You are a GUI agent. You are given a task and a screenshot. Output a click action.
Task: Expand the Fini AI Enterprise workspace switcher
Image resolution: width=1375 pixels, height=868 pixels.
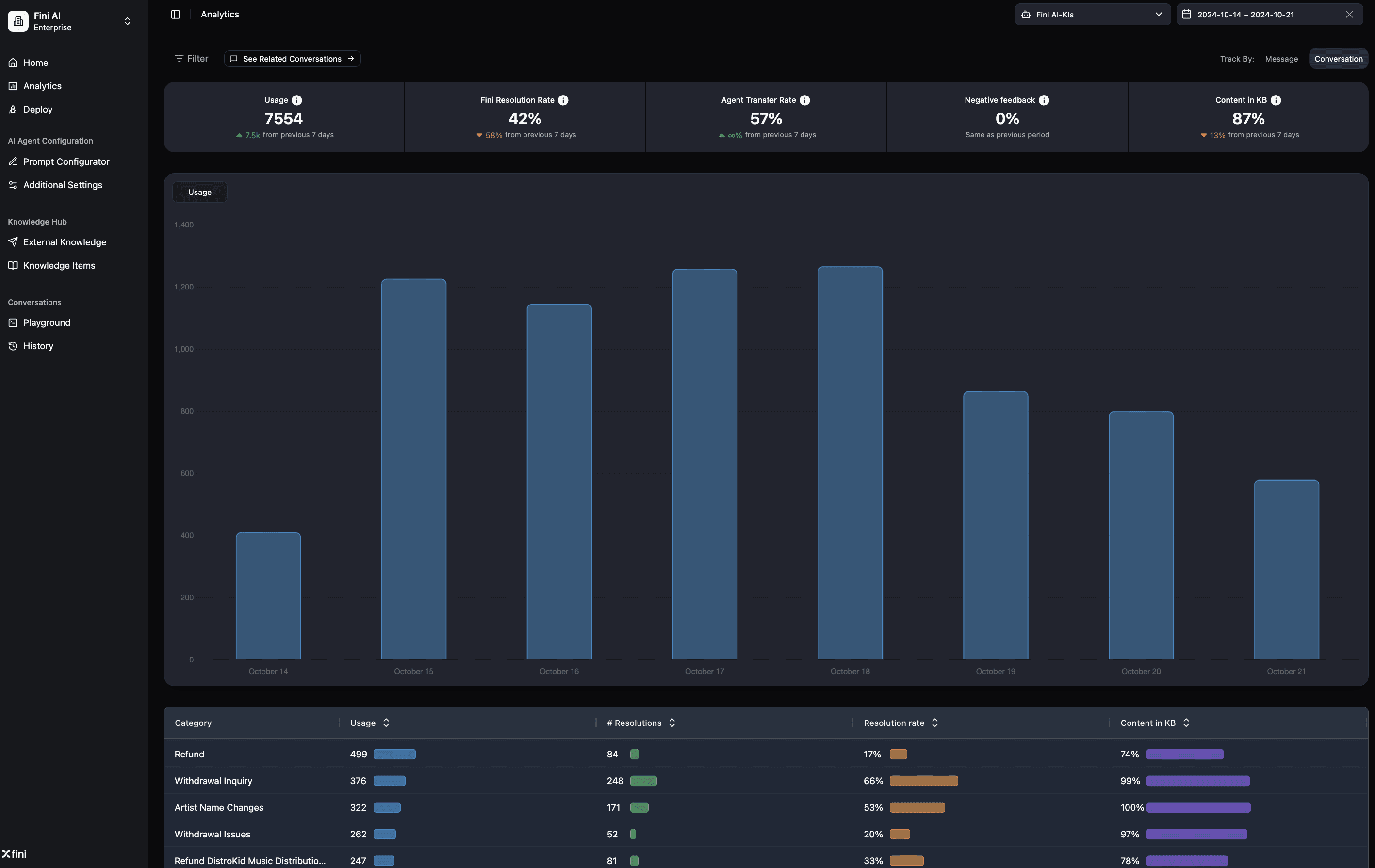[x=127, y=21]
